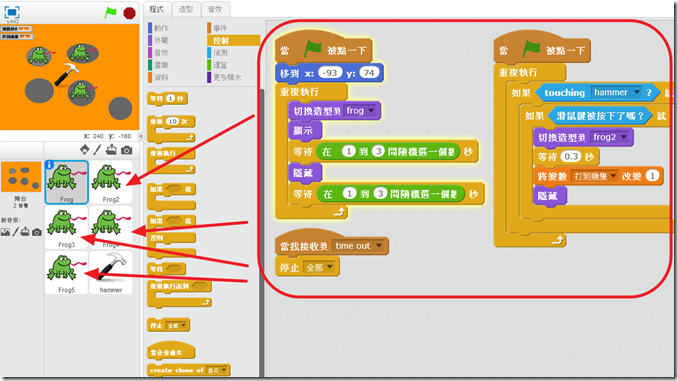
Task: Open the variable 打到幾隻 dropdown
Action: point(595,176)
